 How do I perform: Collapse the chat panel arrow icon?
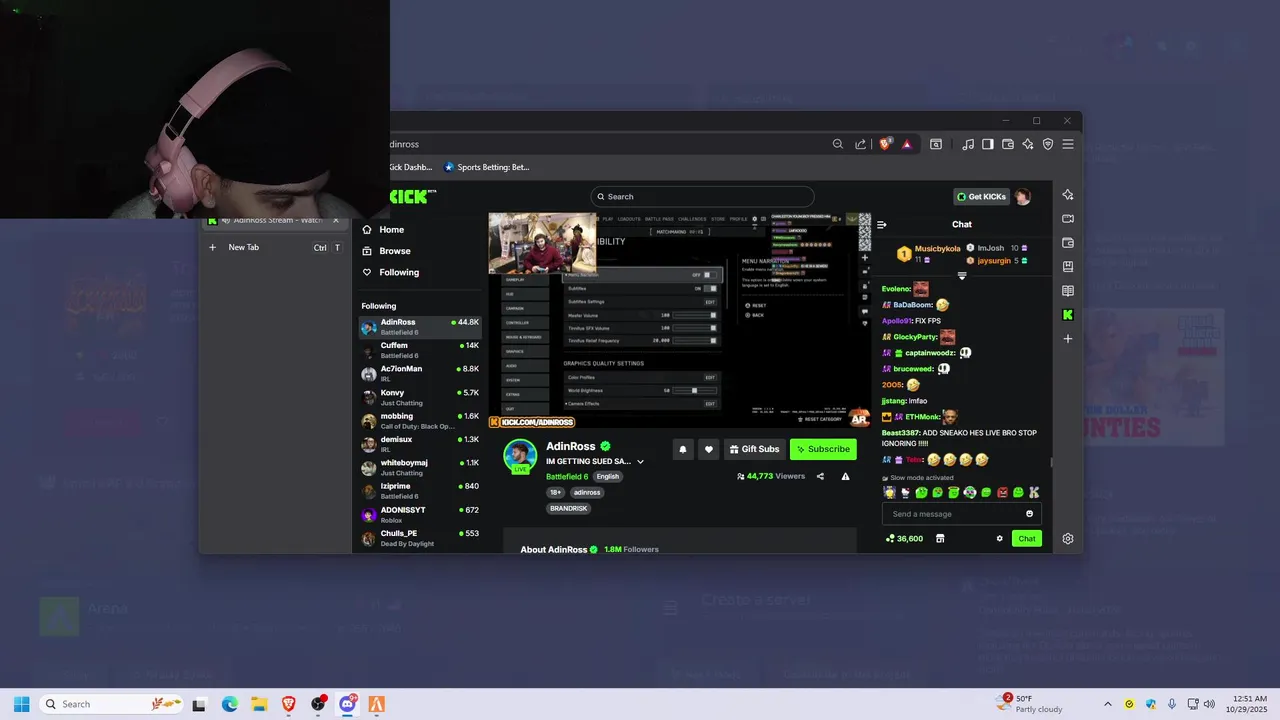[881, 224]
